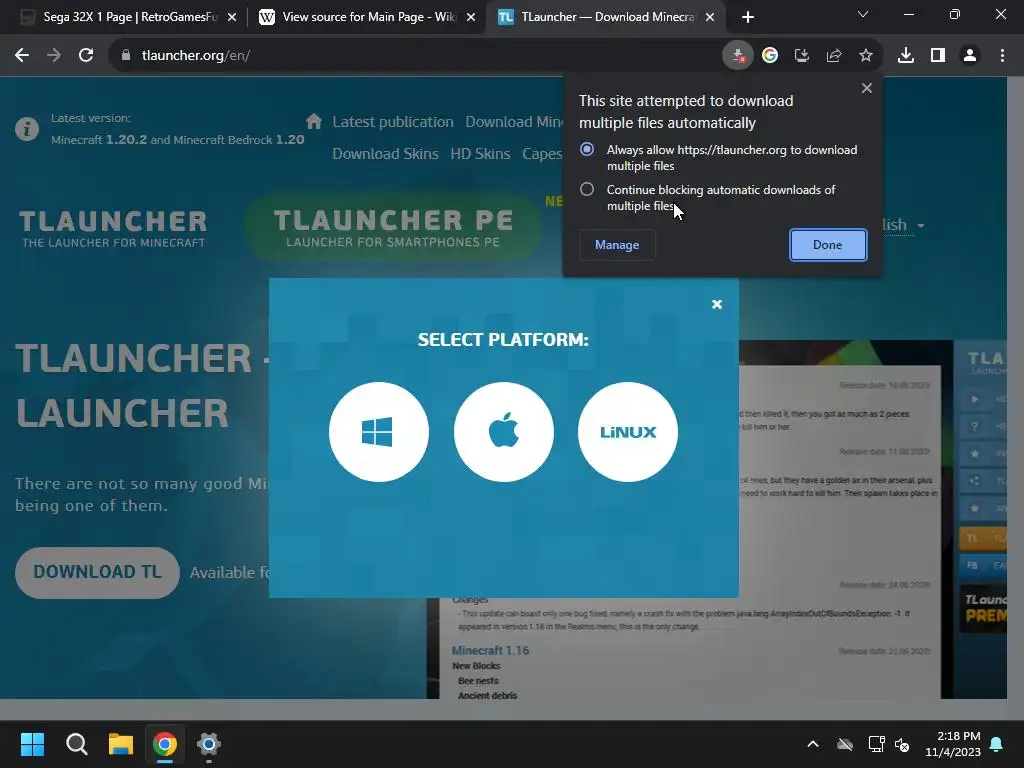Click the share page icon

[x=834, y=56]
